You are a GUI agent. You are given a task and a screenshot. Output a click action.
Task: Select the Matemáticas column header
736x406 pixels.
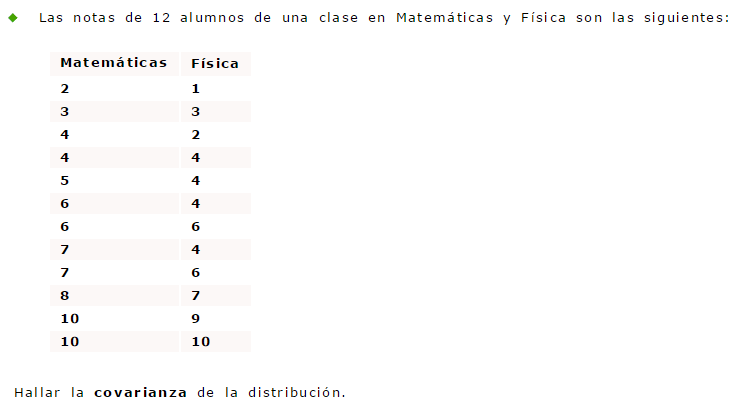coord(113,62)
